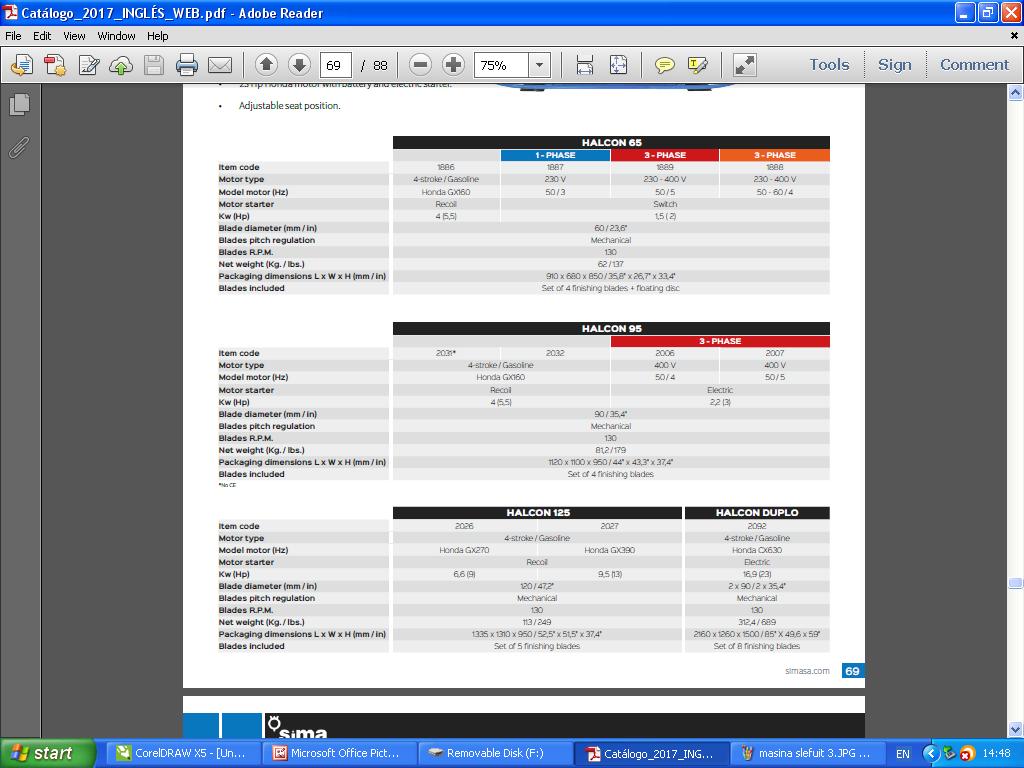Go to the next page with down arrow
The image size is (1024, 768).
pyautogui.click(x=298, y=65)
